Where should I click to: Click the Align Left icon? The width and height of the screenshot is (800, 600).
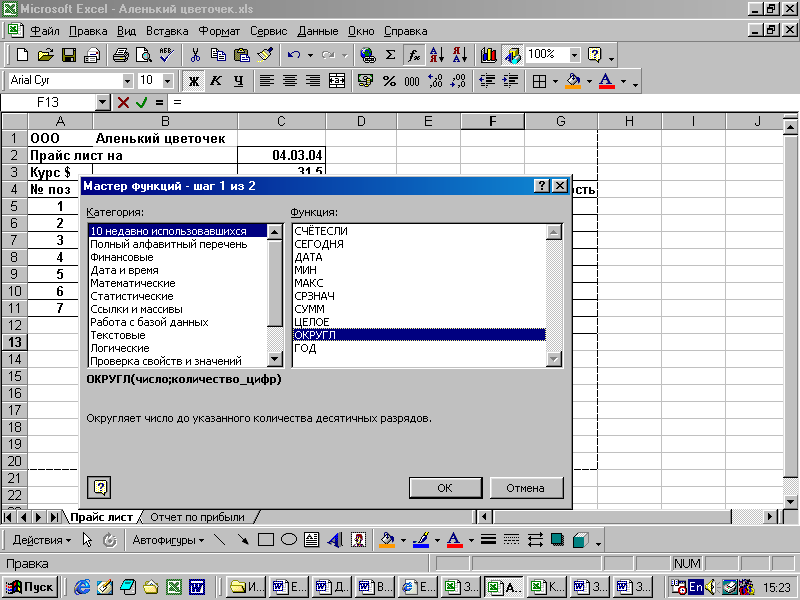pyautogui.click(x=267, y=81)
